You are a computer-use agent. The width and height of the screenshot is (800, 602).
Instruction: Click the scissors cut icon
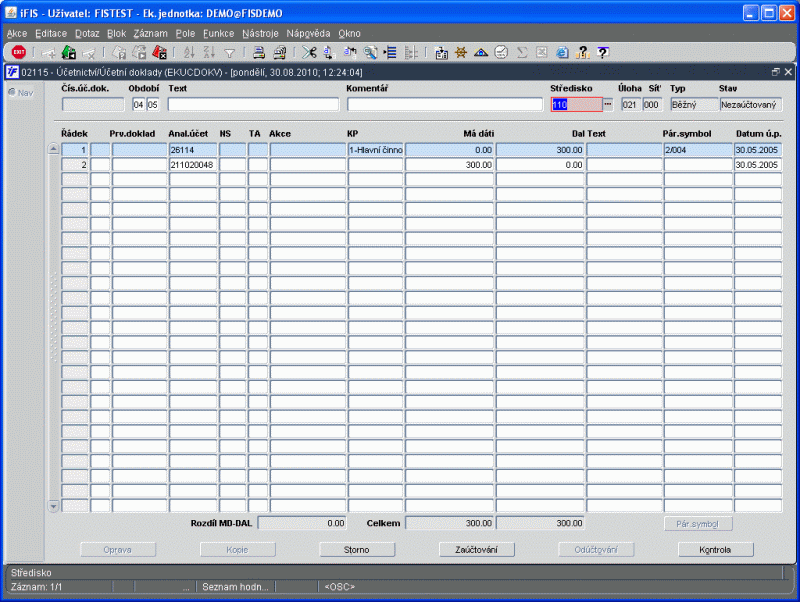[309, 52]
